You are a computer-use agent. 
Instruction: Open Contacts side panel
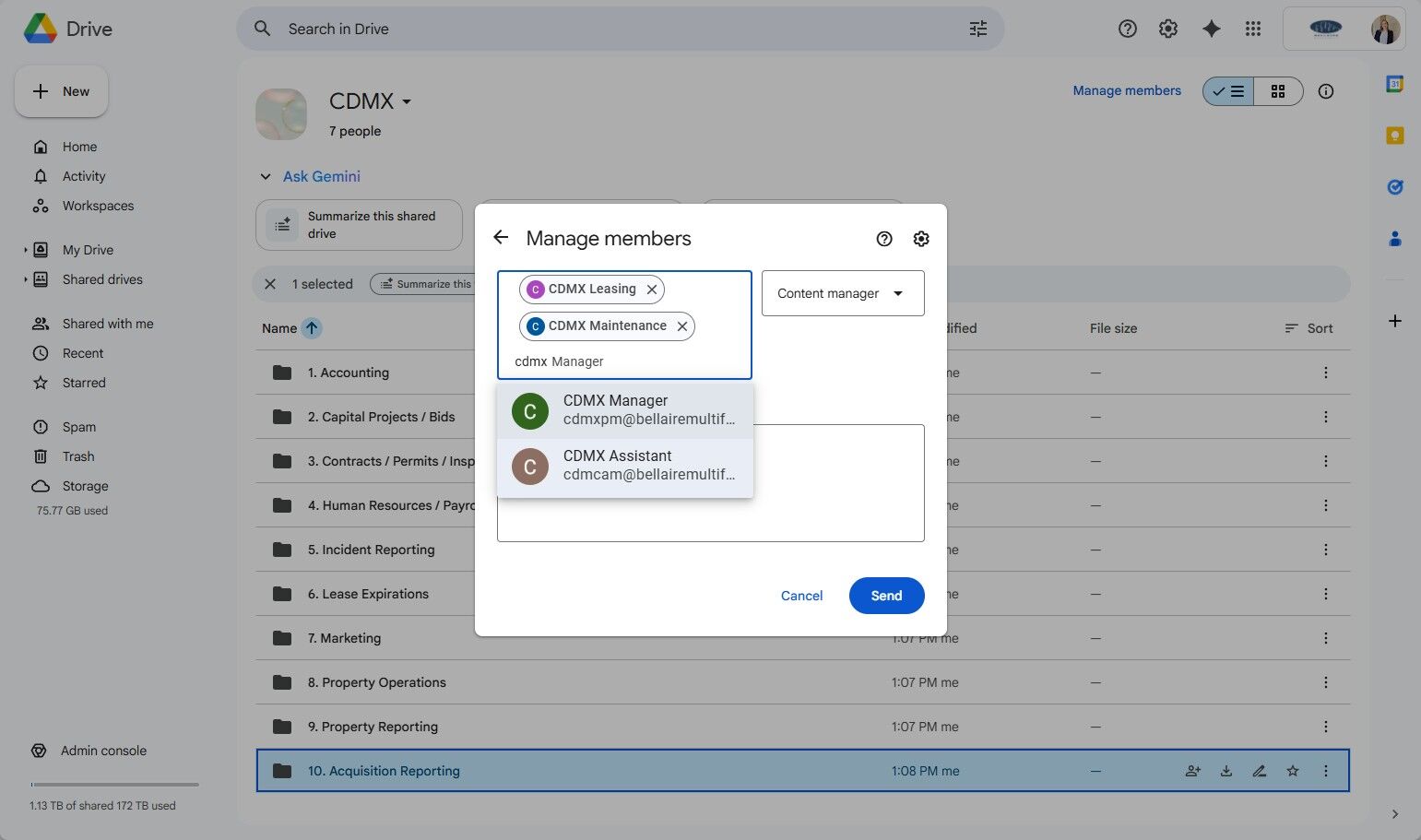tap(1395, 239)
